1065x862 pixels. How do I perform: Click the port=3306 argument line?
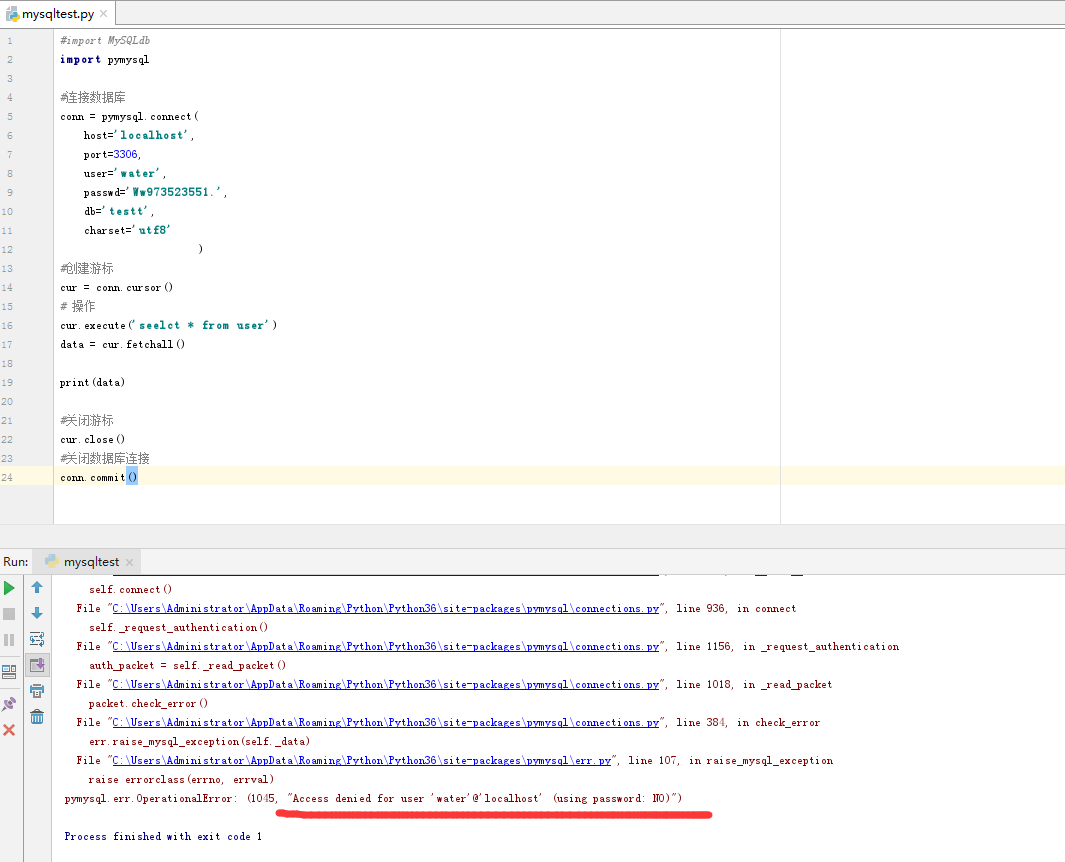click(x=112, y=155)
